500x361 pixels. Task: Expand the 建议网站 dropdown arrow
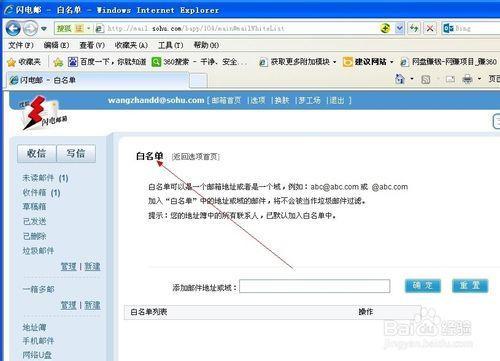click(x=392, y=62)
